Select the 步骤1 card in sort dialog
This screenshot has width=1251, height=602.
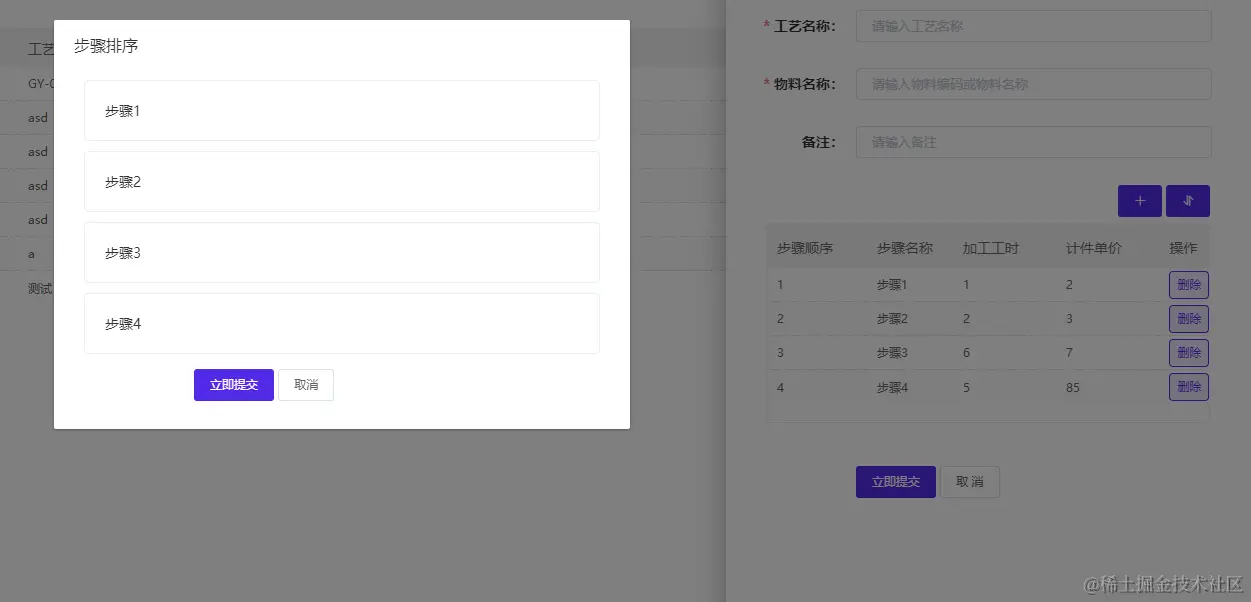[342, 111]
